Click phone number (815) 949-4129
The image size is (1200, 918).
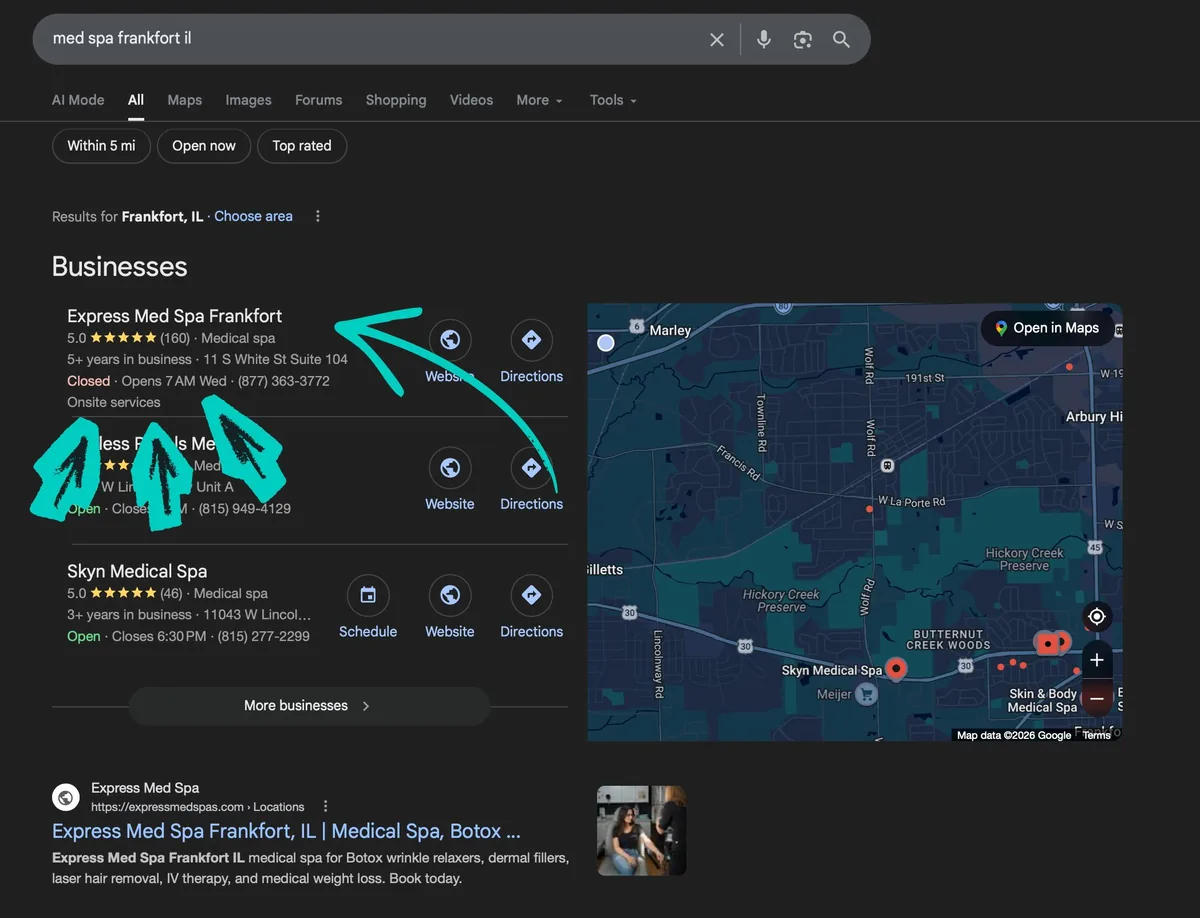pyautogui.click(x=245, y=508)
